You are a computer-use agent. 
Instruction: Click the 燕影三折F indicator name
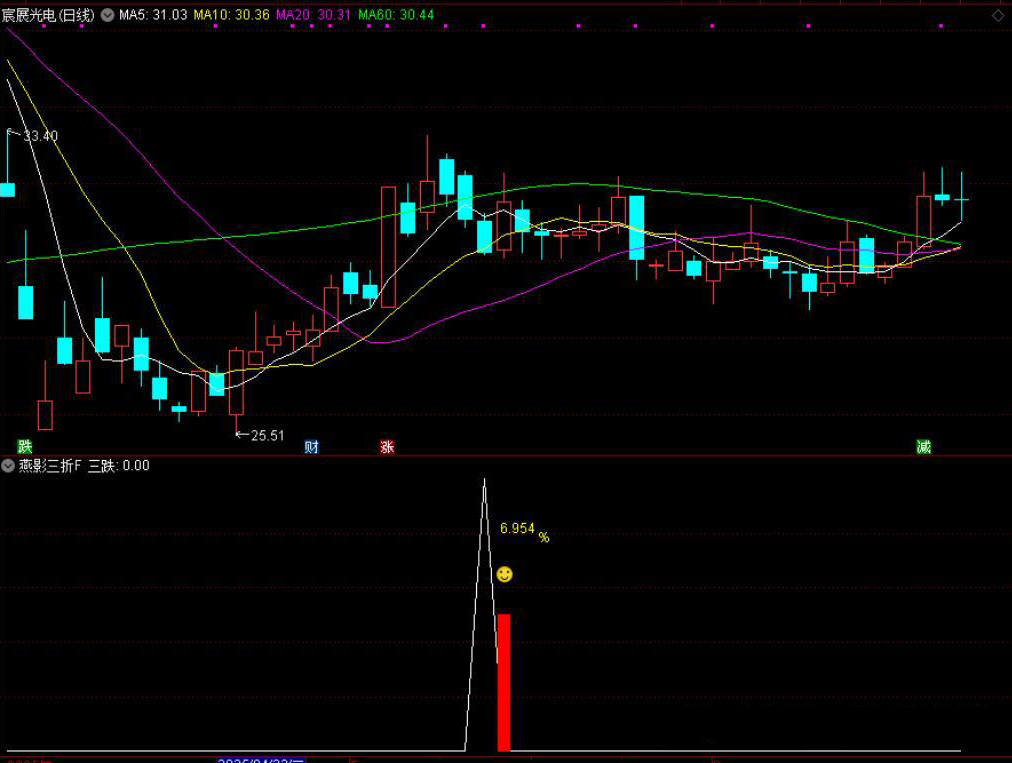pos(50,466)
